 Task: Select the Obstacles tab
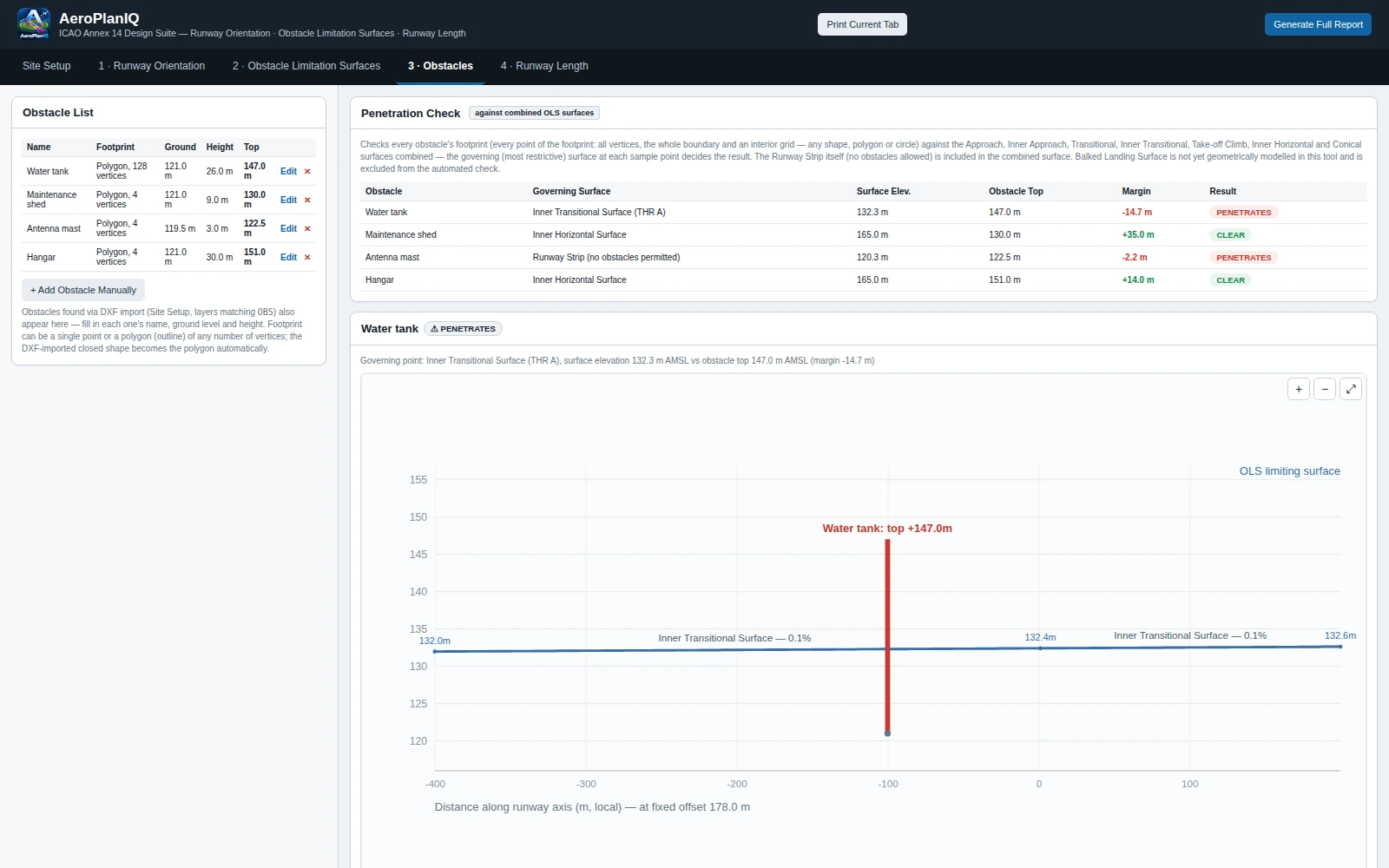(440, 66)
